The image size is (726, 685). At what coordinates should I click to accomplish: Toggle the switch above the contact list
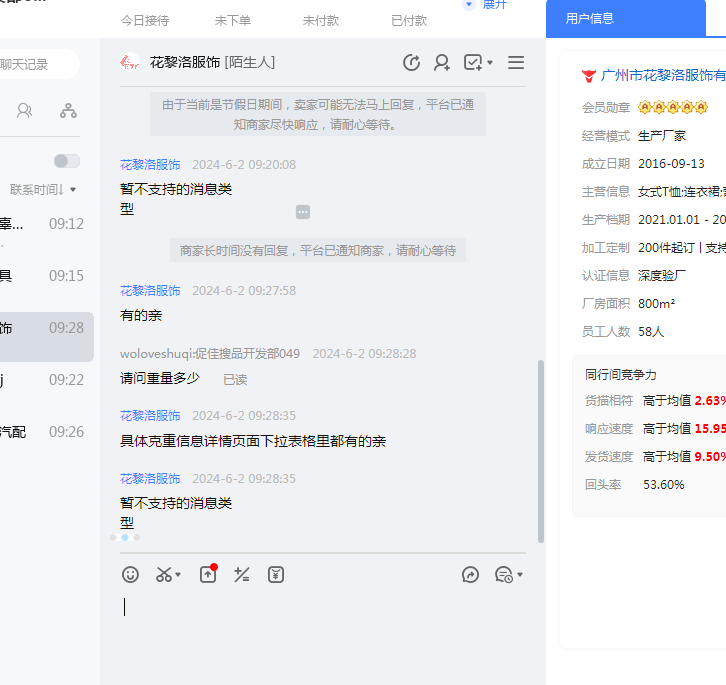[67, 161]
